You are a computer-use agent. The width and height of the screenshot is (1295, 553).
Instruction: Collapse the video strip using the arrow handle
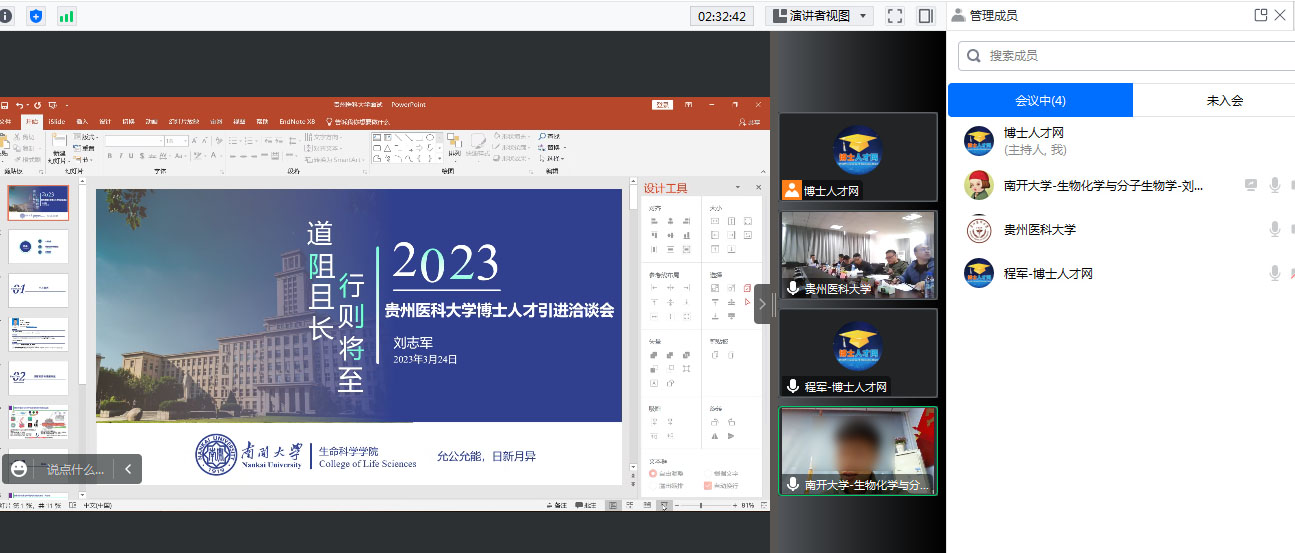pyautogui.click(x=763, y=303)
